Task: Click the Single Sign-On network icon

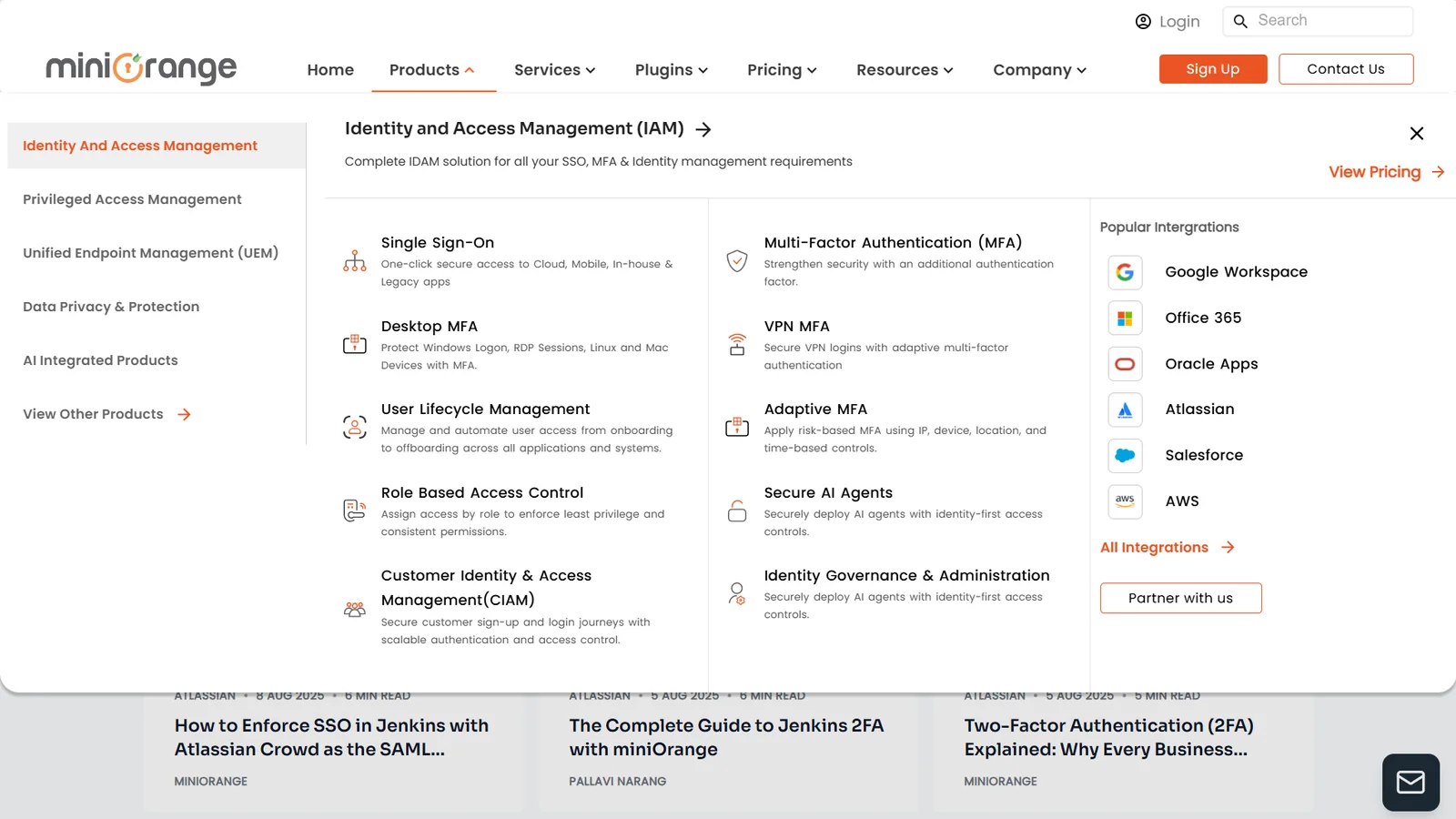Action: click(x=355, y=261)
